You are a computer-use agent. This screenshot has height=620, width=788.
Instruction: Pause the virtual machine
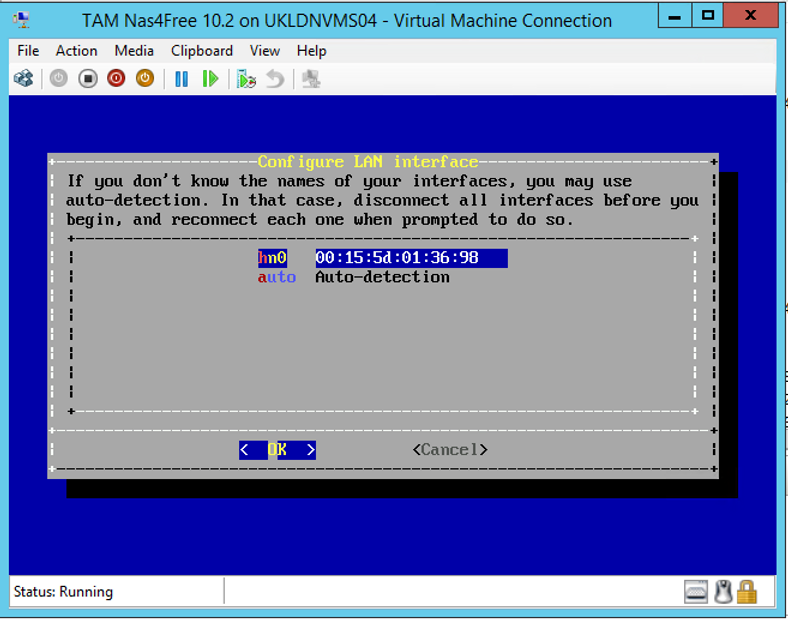click(x=181, y=79)
